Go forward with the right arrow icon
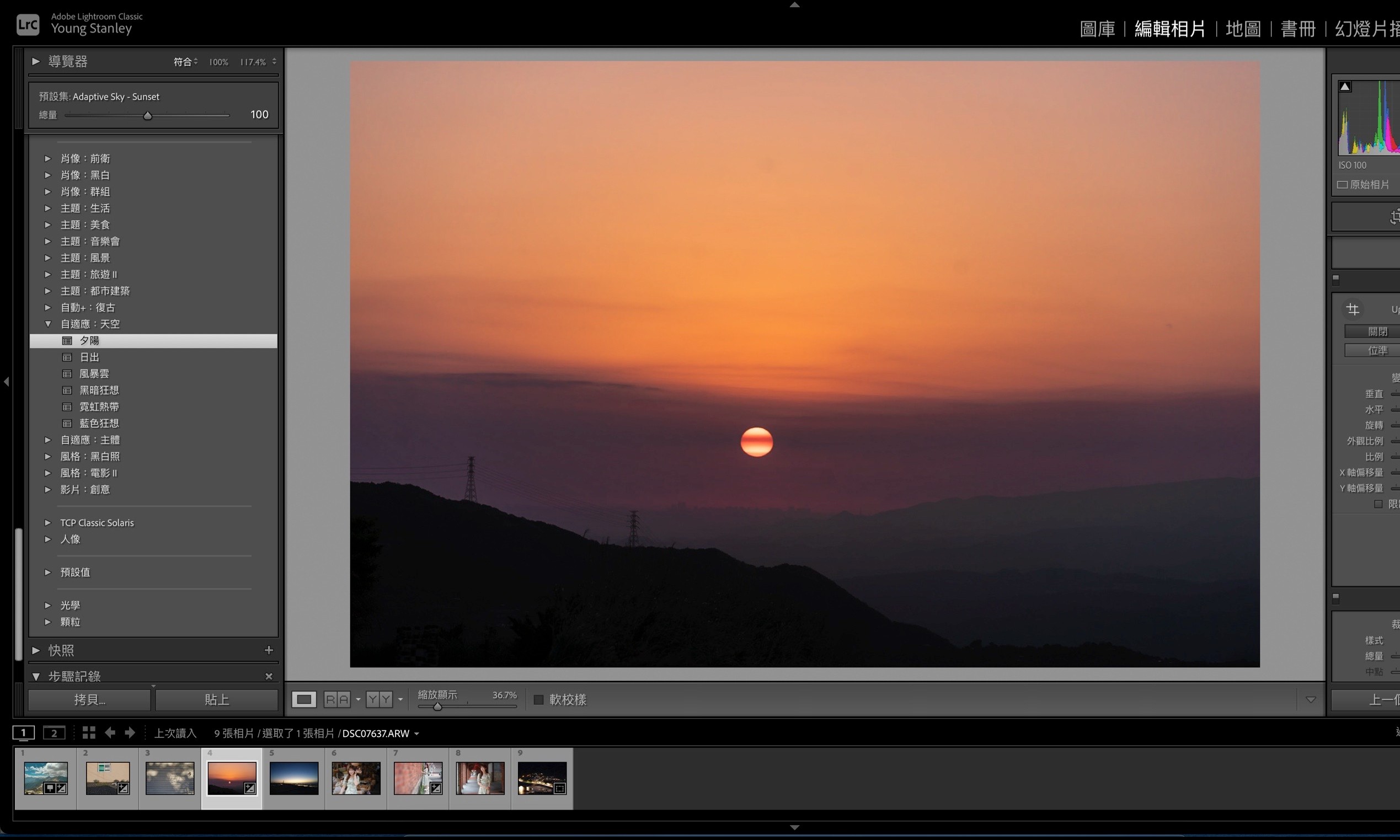Image resolution: width=1400 pixels, height=840 pixels. coord(130,733)
